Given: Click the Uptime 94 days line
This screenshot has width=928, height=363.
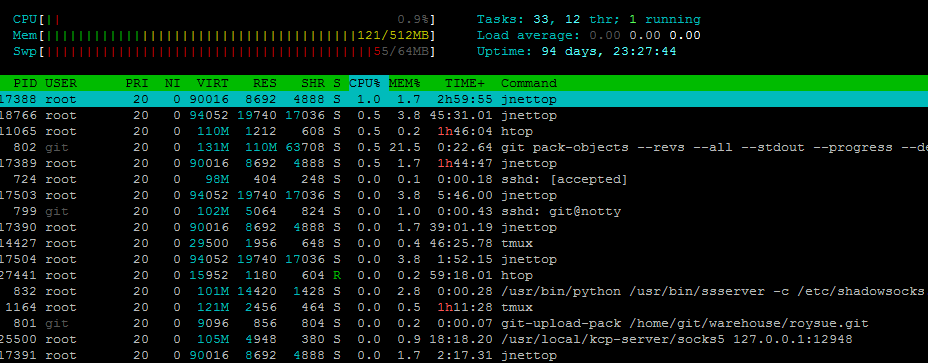Looking at the screenshot, I should coord(576,52).
